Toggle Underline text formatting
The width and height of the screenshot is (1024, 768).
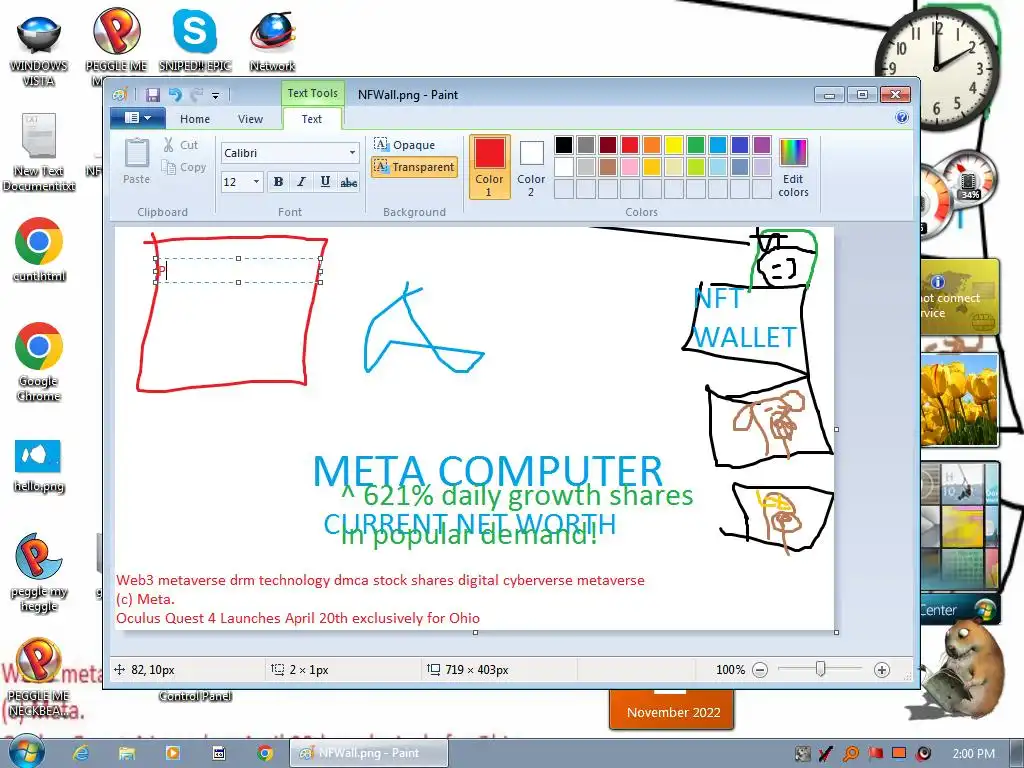click(x=325, y=182)
